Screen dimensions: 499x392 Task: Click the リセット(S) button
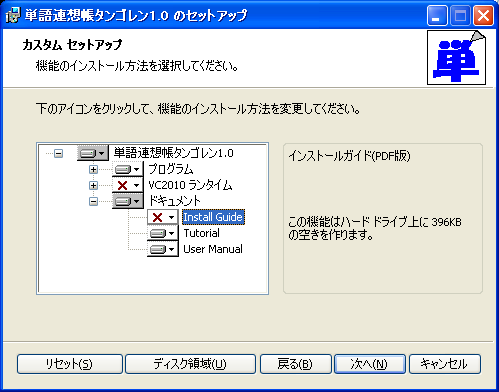[x=70, y=364]
